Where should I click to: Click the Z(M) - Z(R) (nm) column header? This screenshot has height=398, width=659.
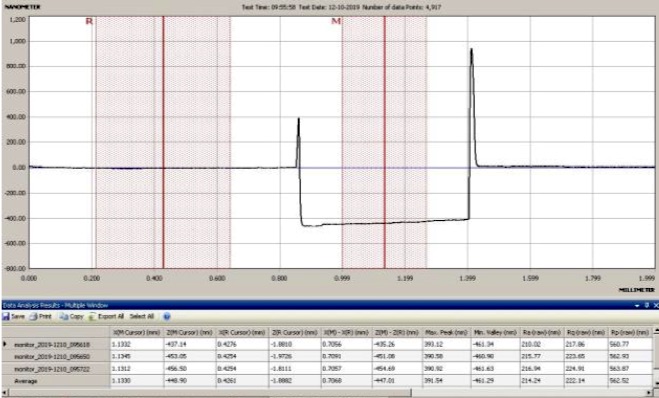[396, 332]
